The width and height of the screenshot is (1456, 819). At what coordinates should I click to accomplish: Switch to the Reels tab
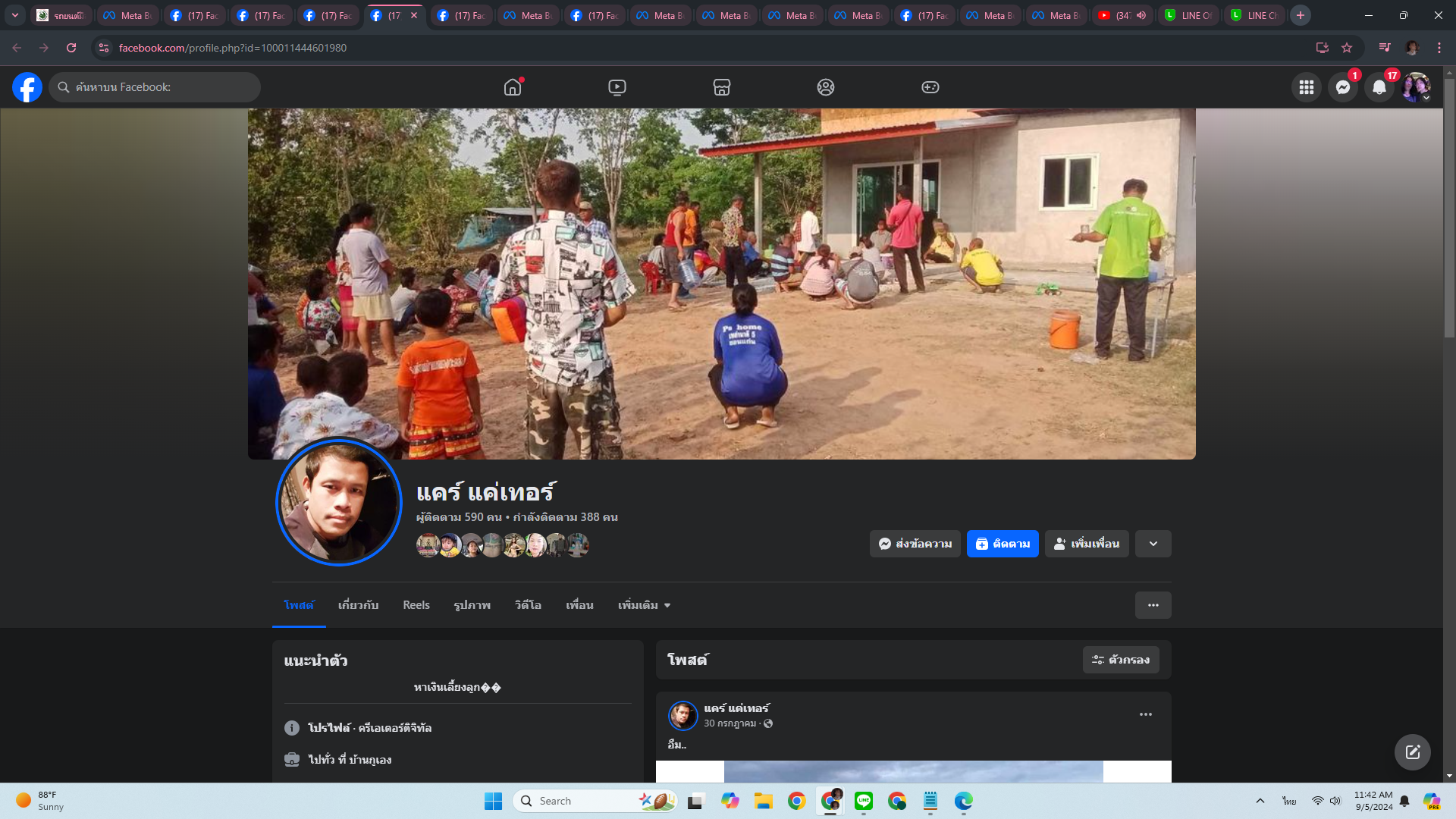pos(416,605)
